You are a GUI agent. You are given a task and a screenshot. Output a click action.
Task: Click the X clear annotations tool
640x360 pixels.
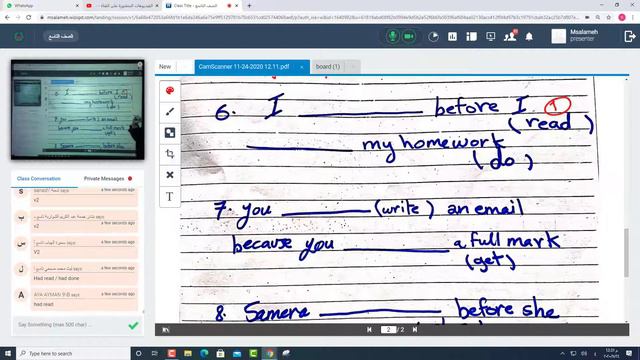pos(170,175)
